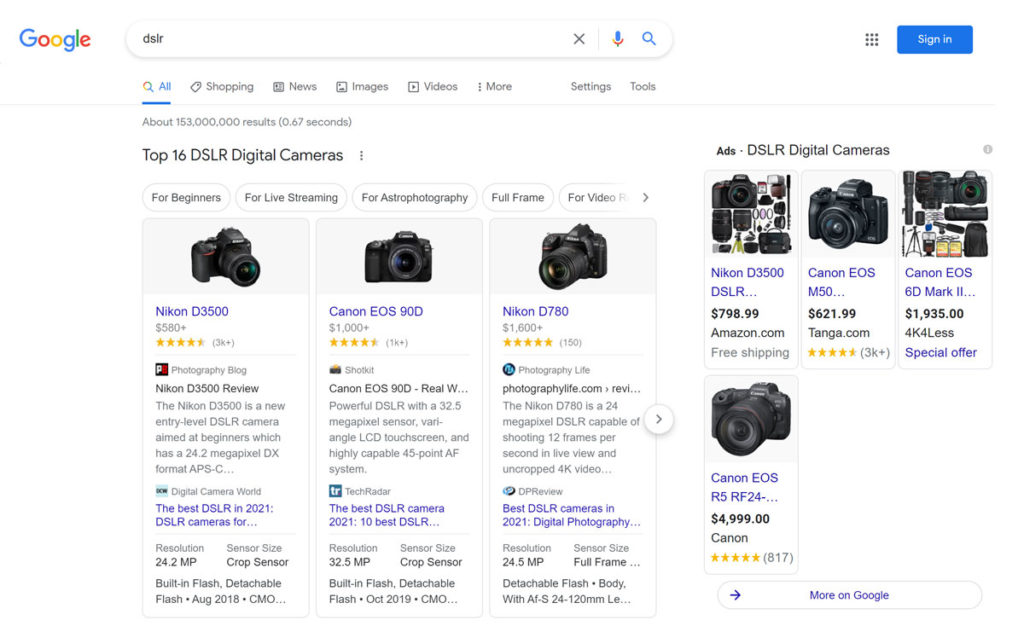Select the For Astrophotography filter
This screenshot has height=626, width=1024.
click(414, 197)
